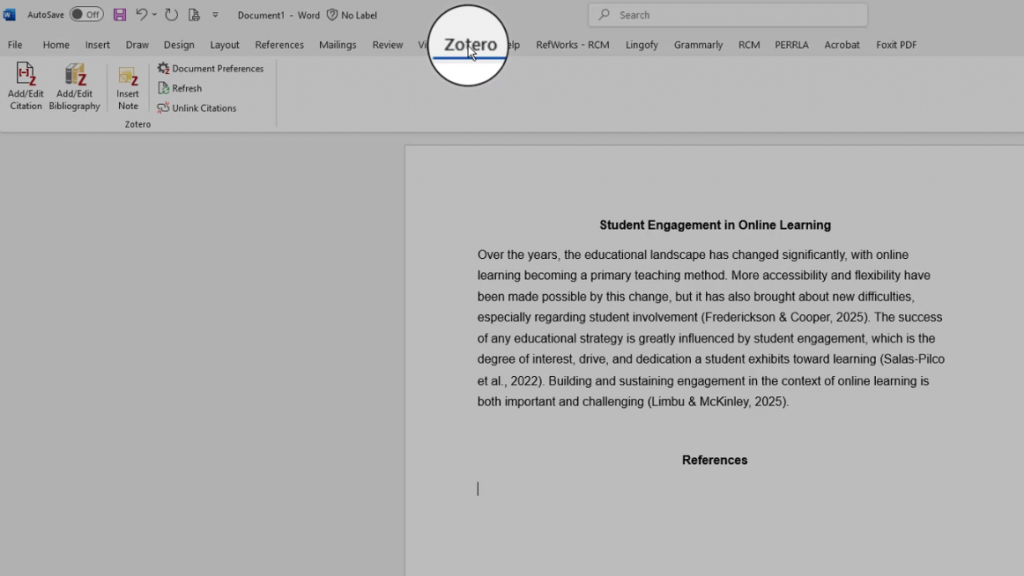
Task: Click the Undo arrow icon
Action: pos(142,15)
